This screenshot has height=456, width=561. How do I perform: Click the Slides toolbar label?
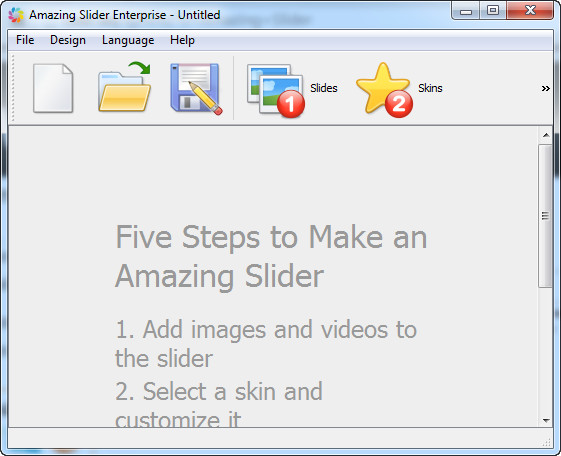tap(323, 88)
